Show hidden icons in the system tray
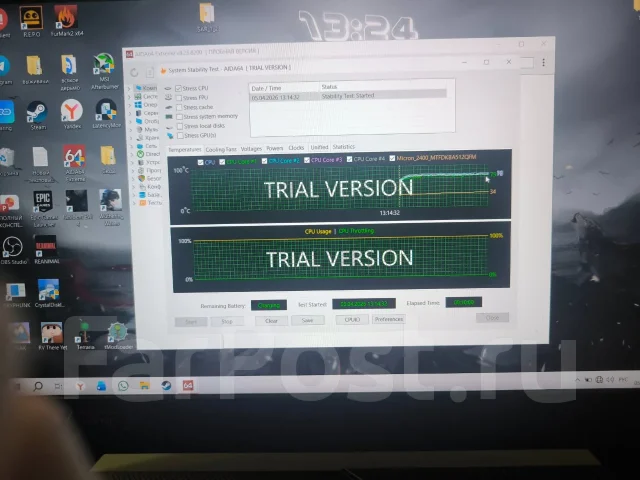Viewport: 640px width, 480px height. [x=577, y=380]
